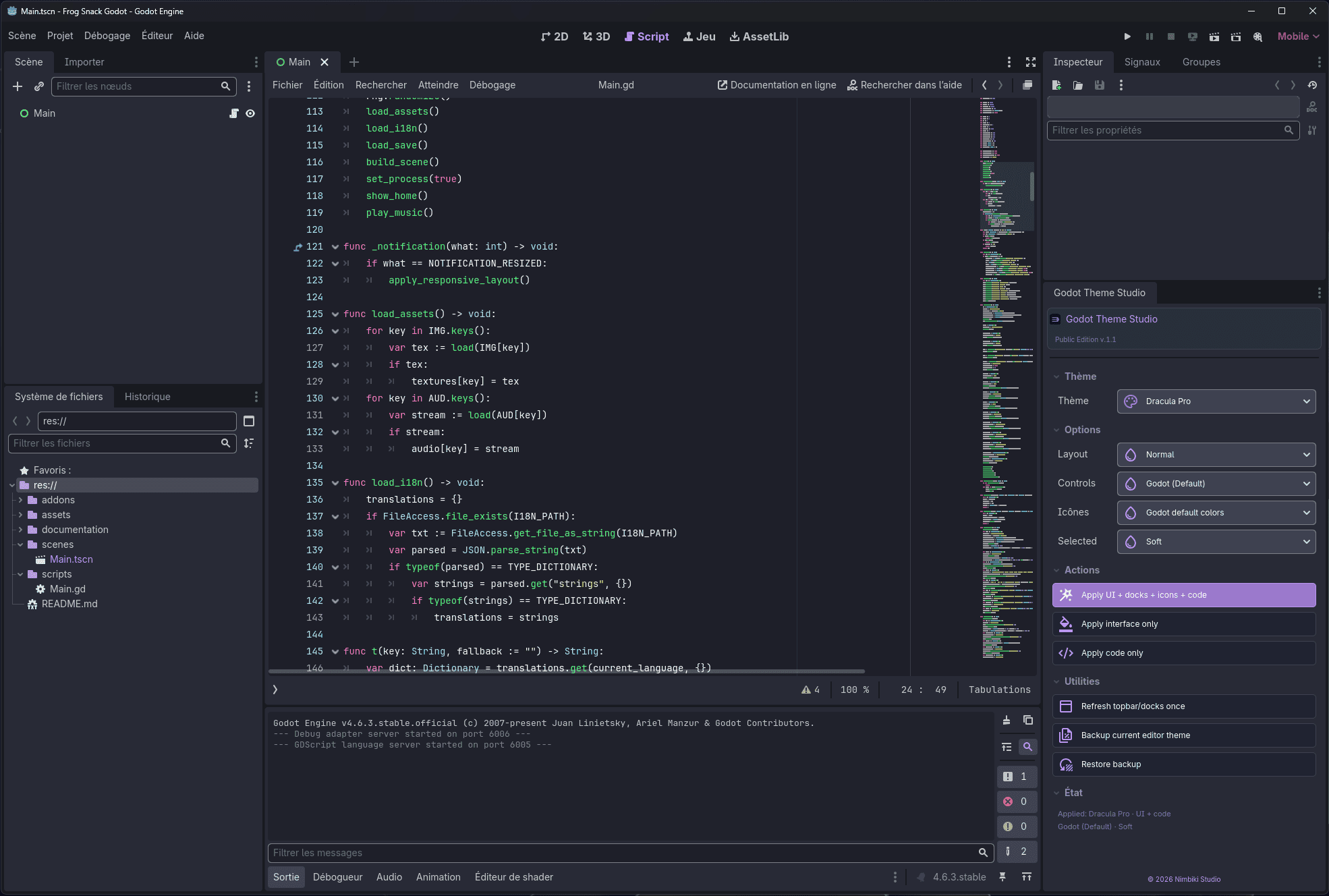Click the script zoom level 100 %

coord(855,690)
